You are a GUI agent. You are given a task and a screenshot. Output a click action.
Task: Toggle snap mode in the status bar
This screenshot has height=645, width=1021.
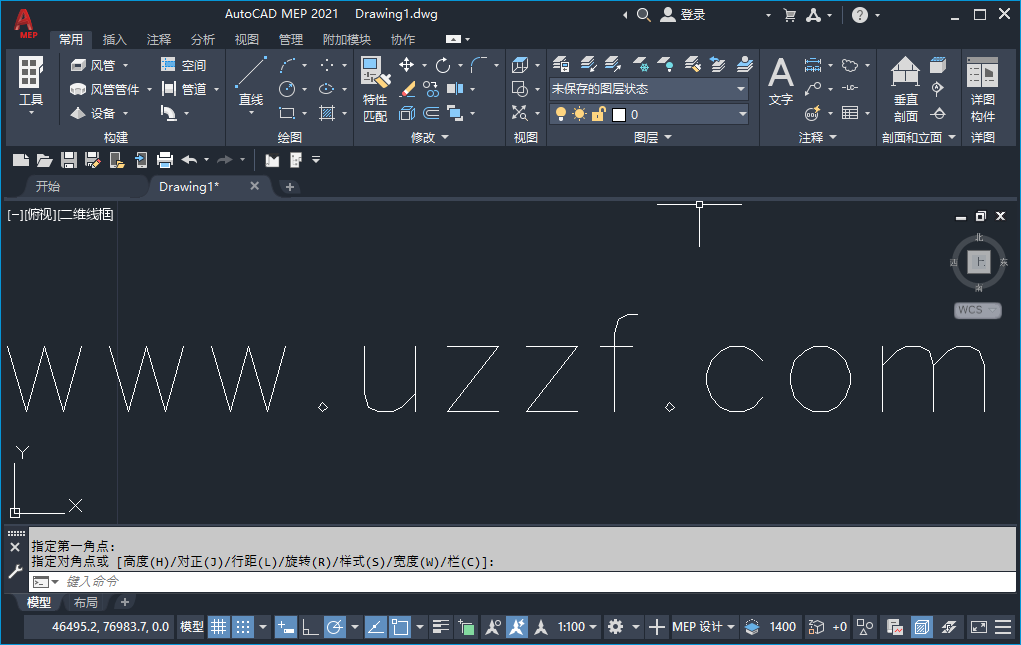point(244,626)
